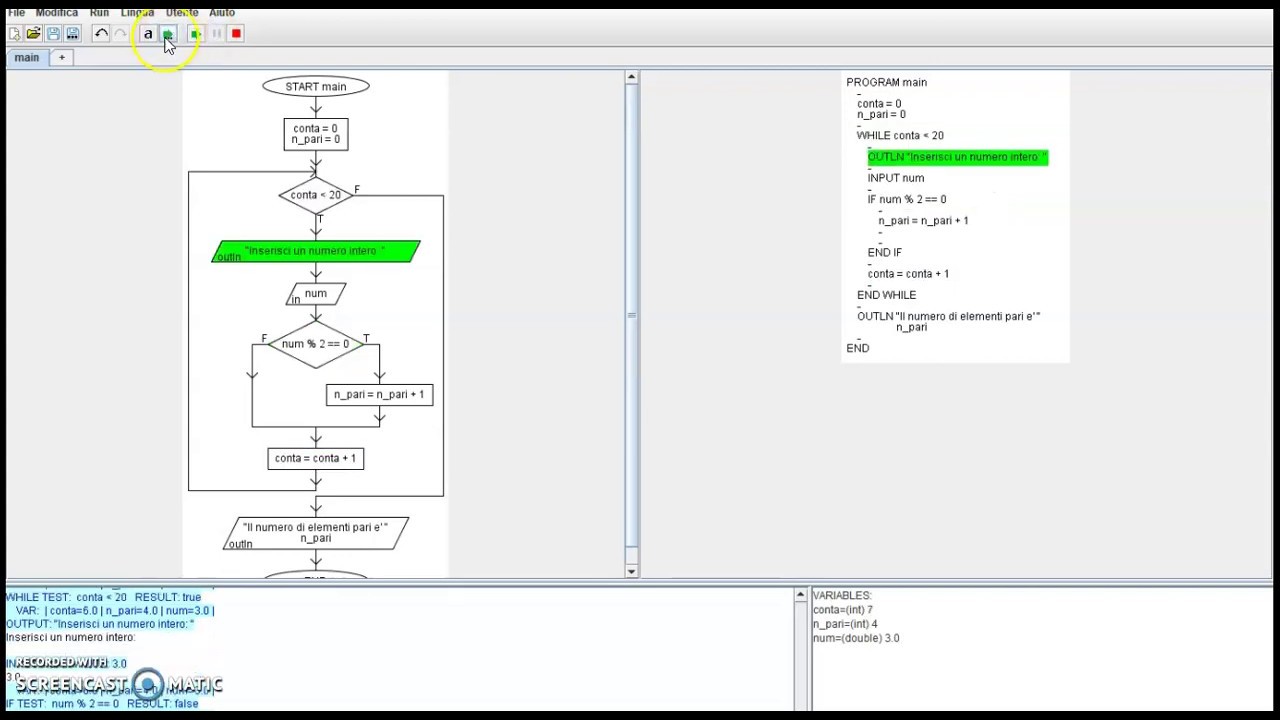
Task: Open the Utente menu
Action: point(182,12)
